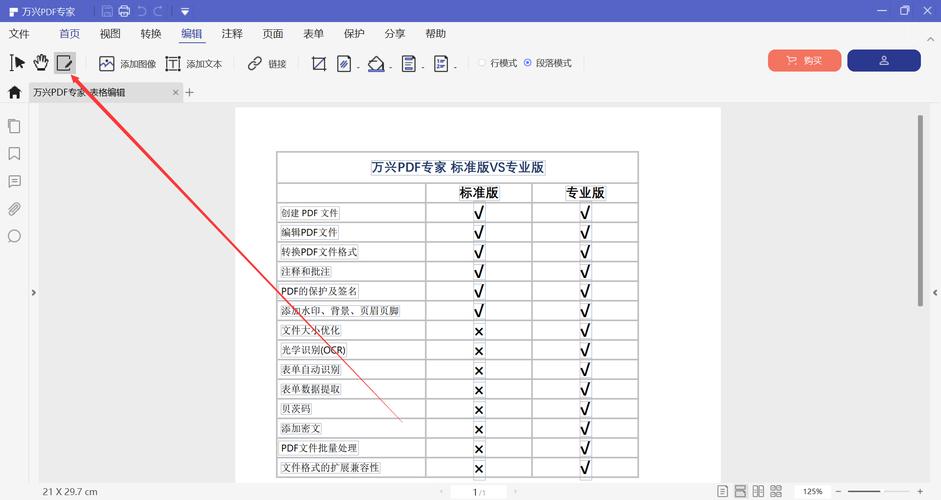This screenshot has height=500, width=941.
Task: Click the zoom slider track
Action: pos(880,491)
